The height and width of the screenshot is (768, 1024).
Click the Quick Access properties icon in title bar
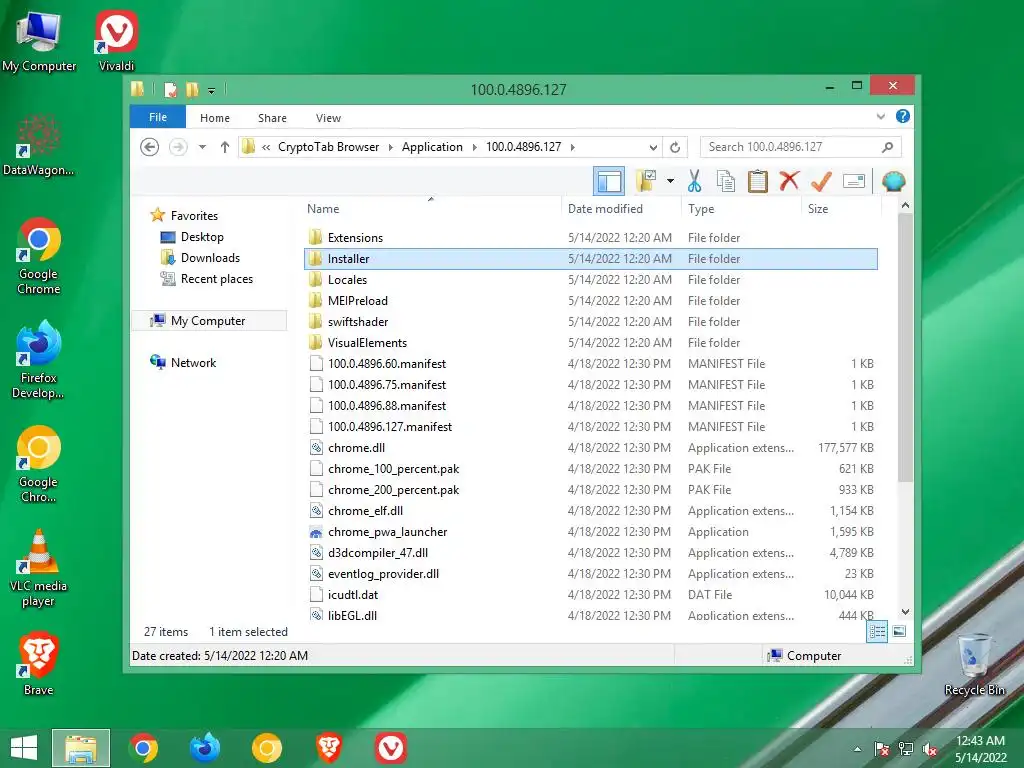(170, 89)
